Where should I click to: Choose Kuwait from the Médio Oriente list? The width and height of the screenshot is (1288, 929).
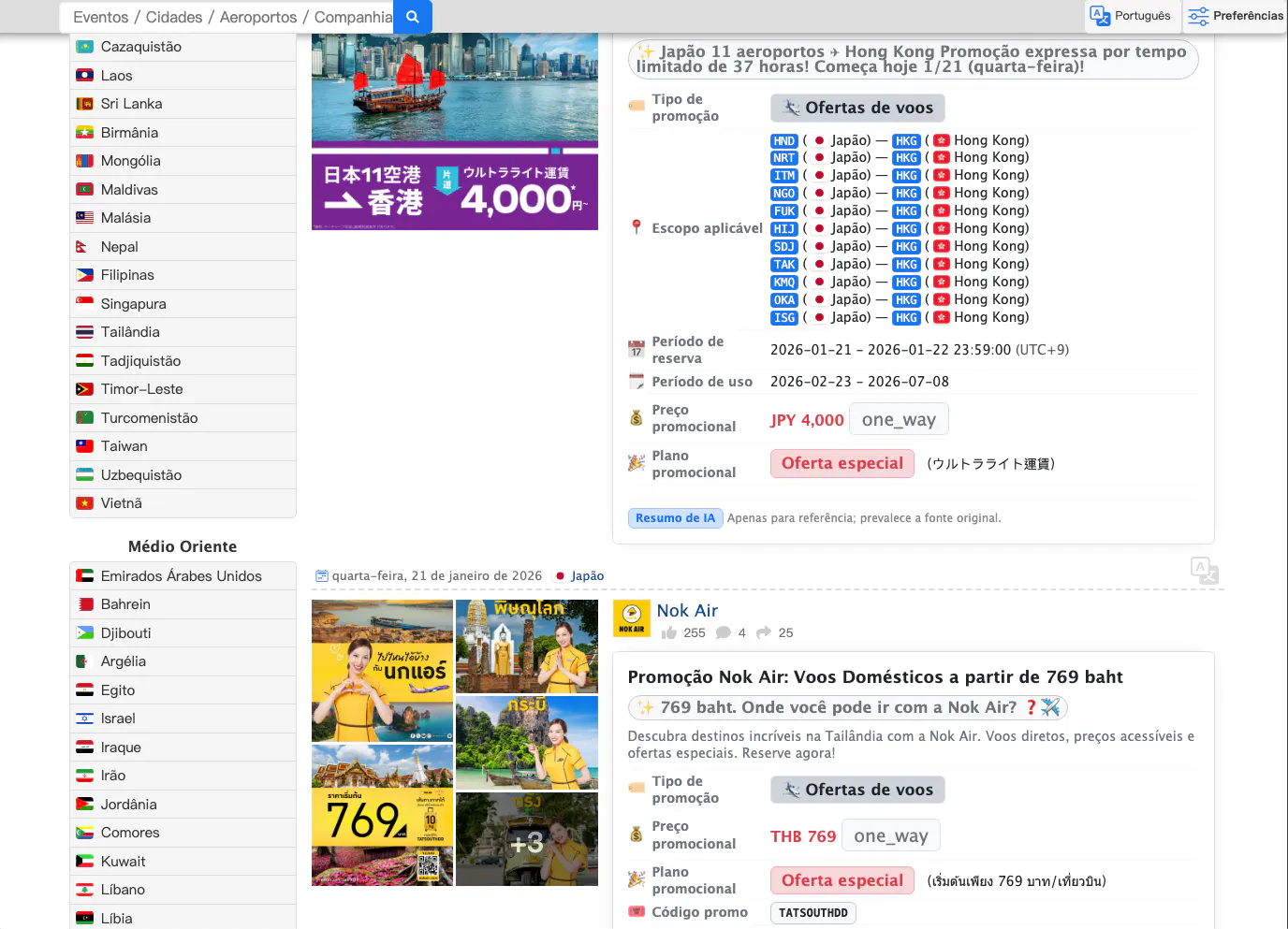[183, 862]
